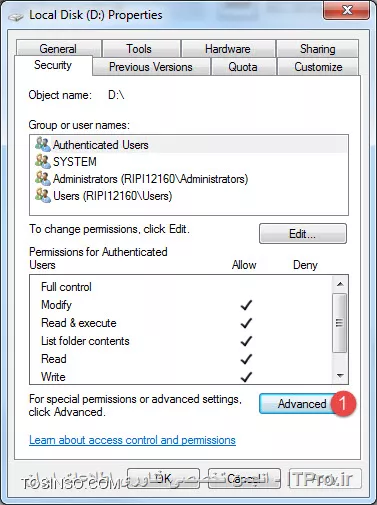Select the Security tab

point(53,65)
